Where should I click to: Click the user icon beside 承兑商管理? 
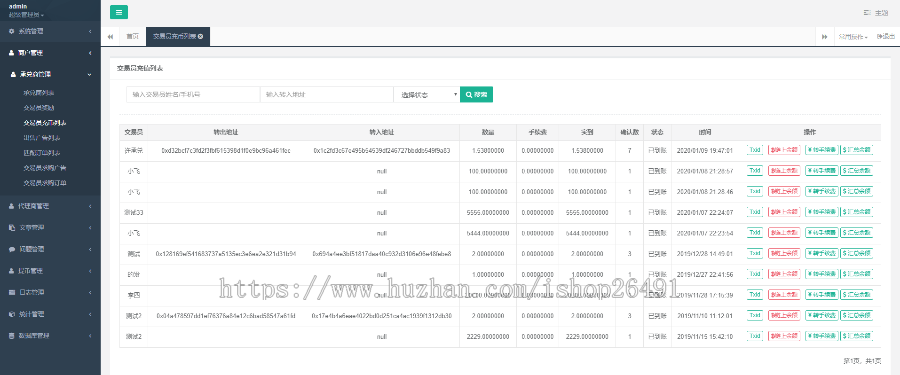[14, 75]
